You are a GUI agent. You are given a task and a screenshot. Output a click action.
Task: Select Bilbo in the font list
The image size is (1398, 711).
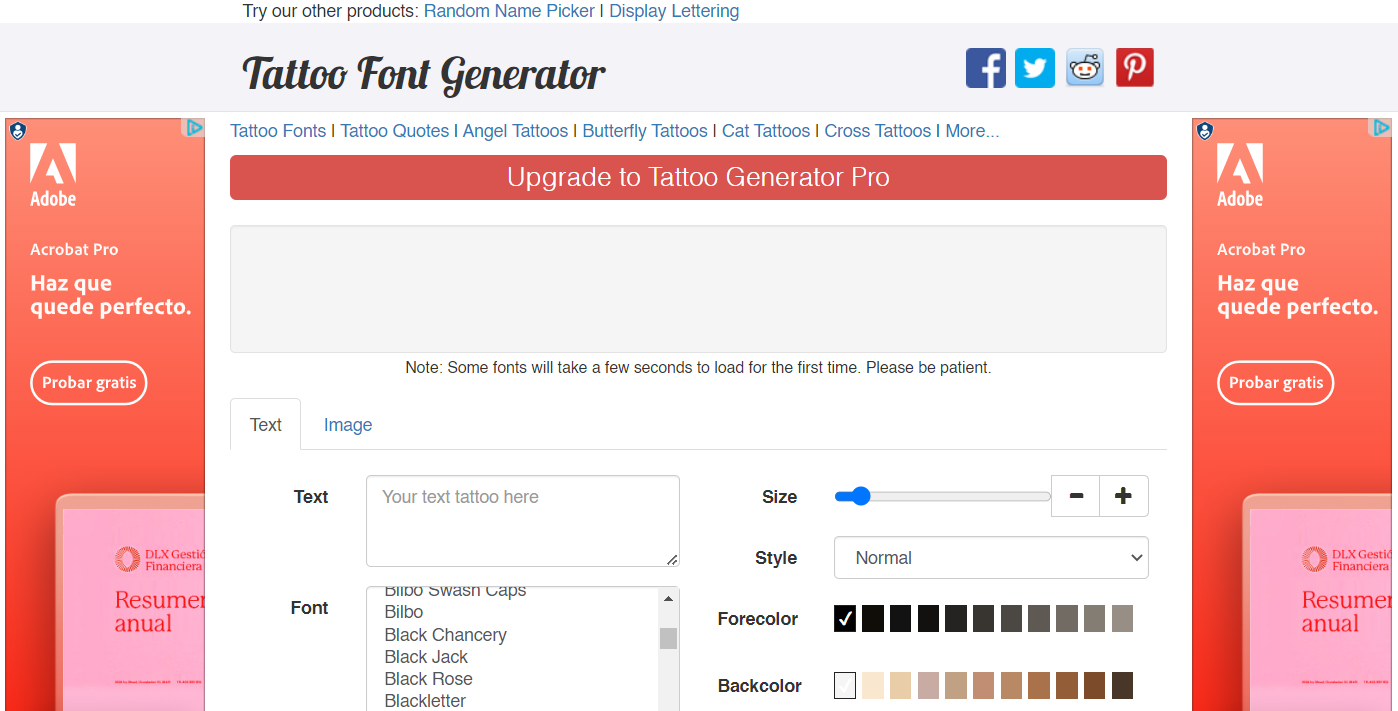pyautogui.click(x=404, y=612)
